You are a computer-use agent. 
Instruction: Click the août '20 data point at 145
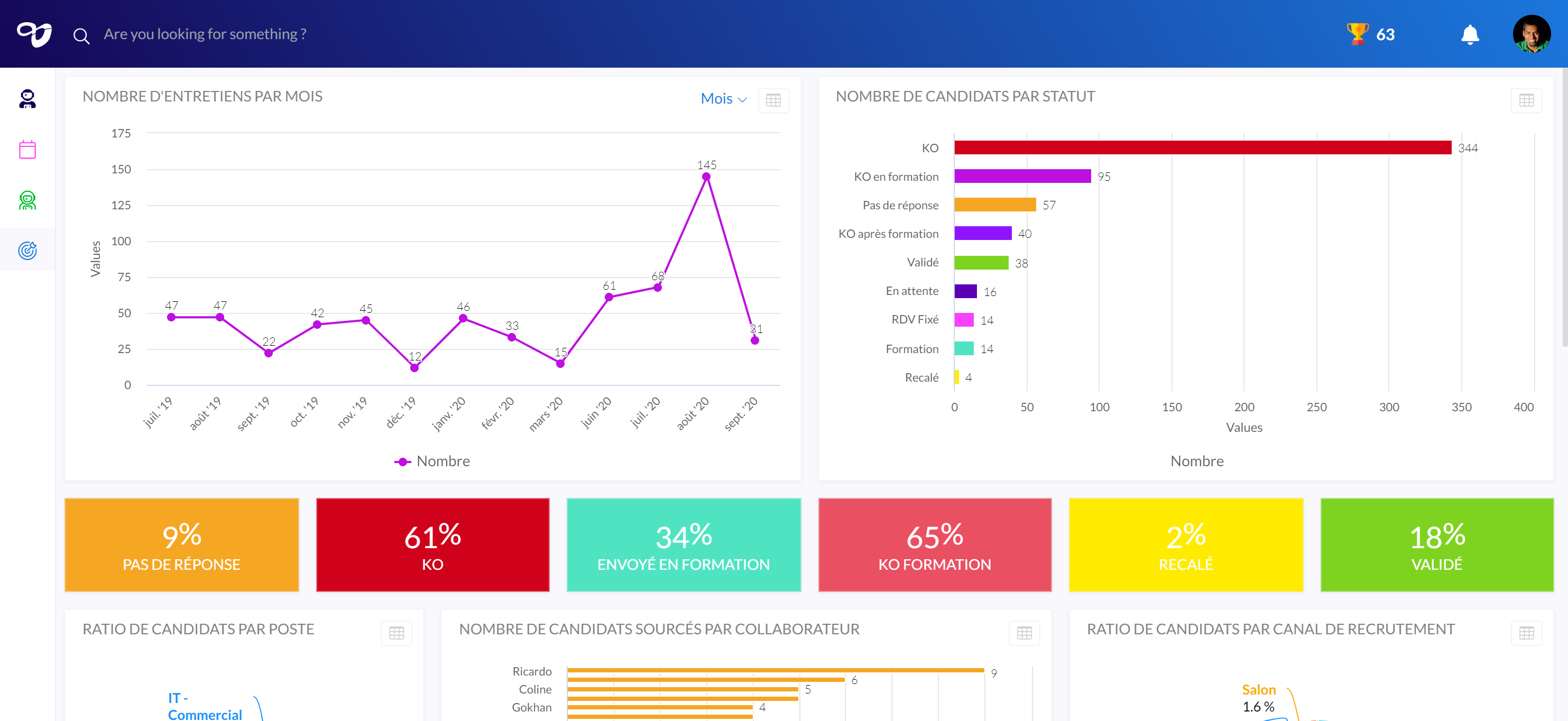705,177
